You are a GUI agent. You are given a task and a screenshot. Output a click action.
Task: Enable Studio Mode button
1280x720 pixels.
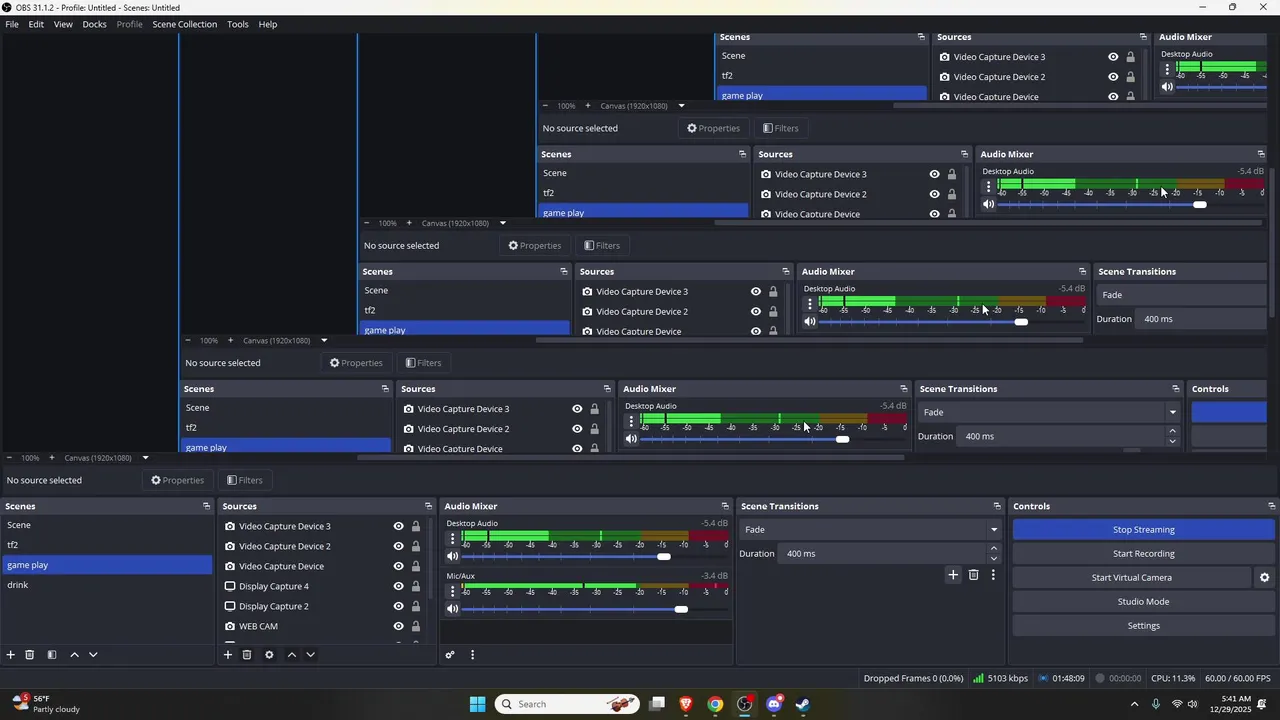tap(1143, 602)
